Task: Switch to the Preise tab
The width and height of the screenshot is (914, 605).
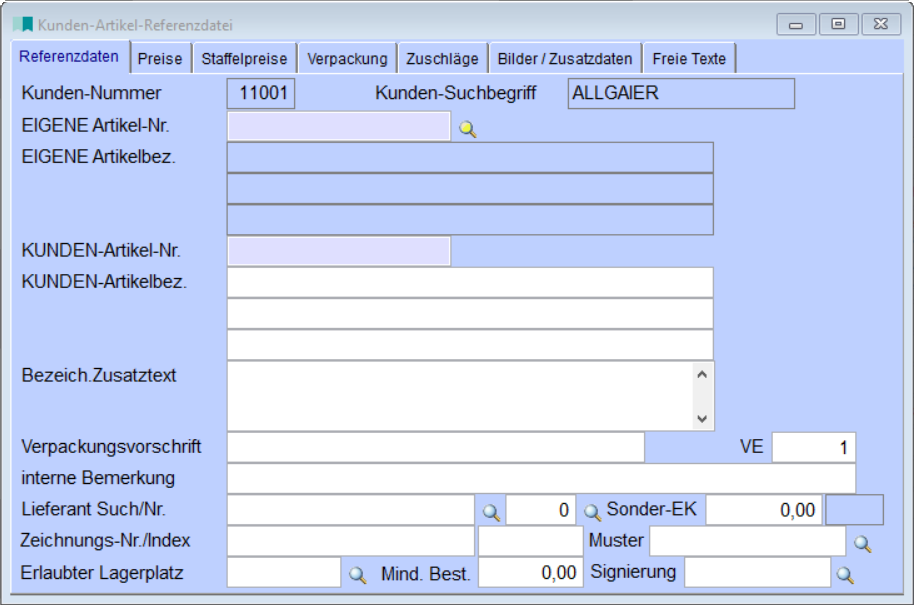Action: tap(160, 59)
